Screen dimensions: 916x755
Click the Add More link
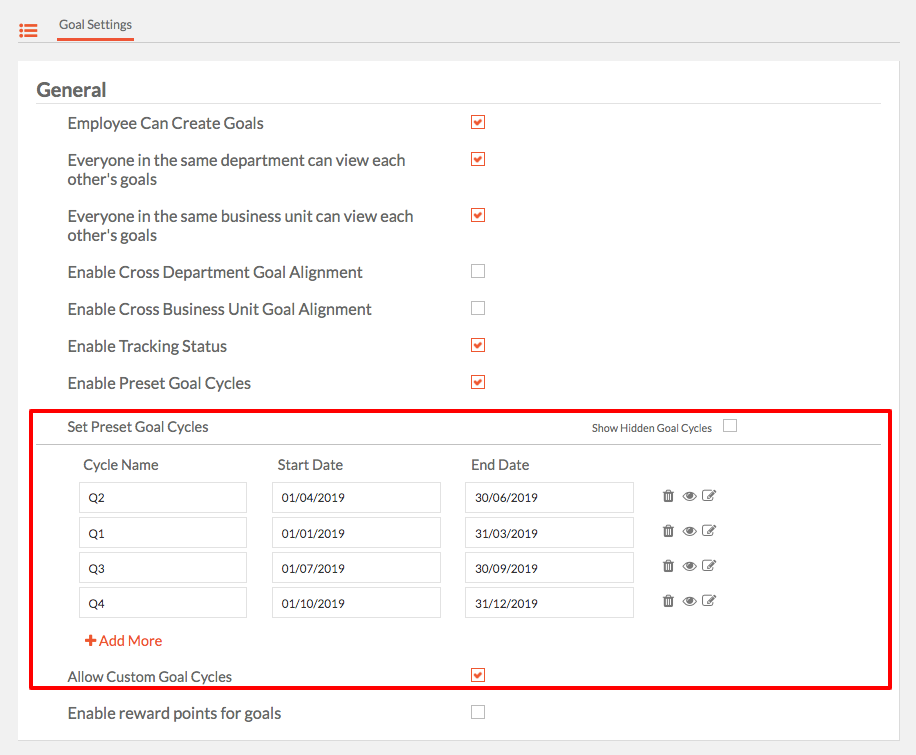pos(123,641)
